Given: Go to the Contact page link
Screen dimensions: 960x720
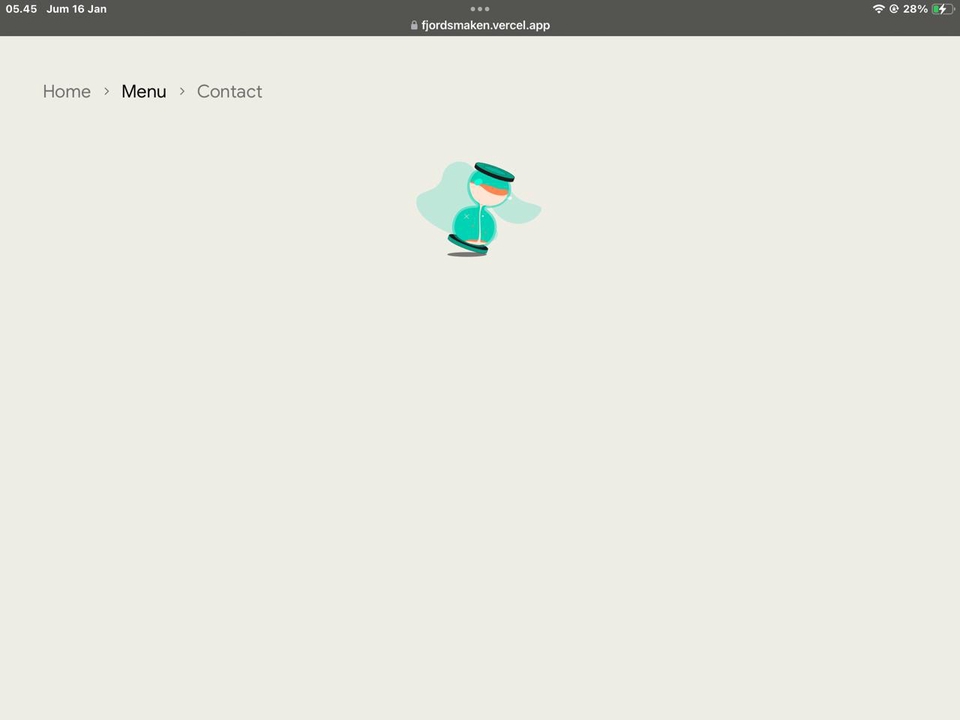Looking at the screenshot, I should coord(229,91).
